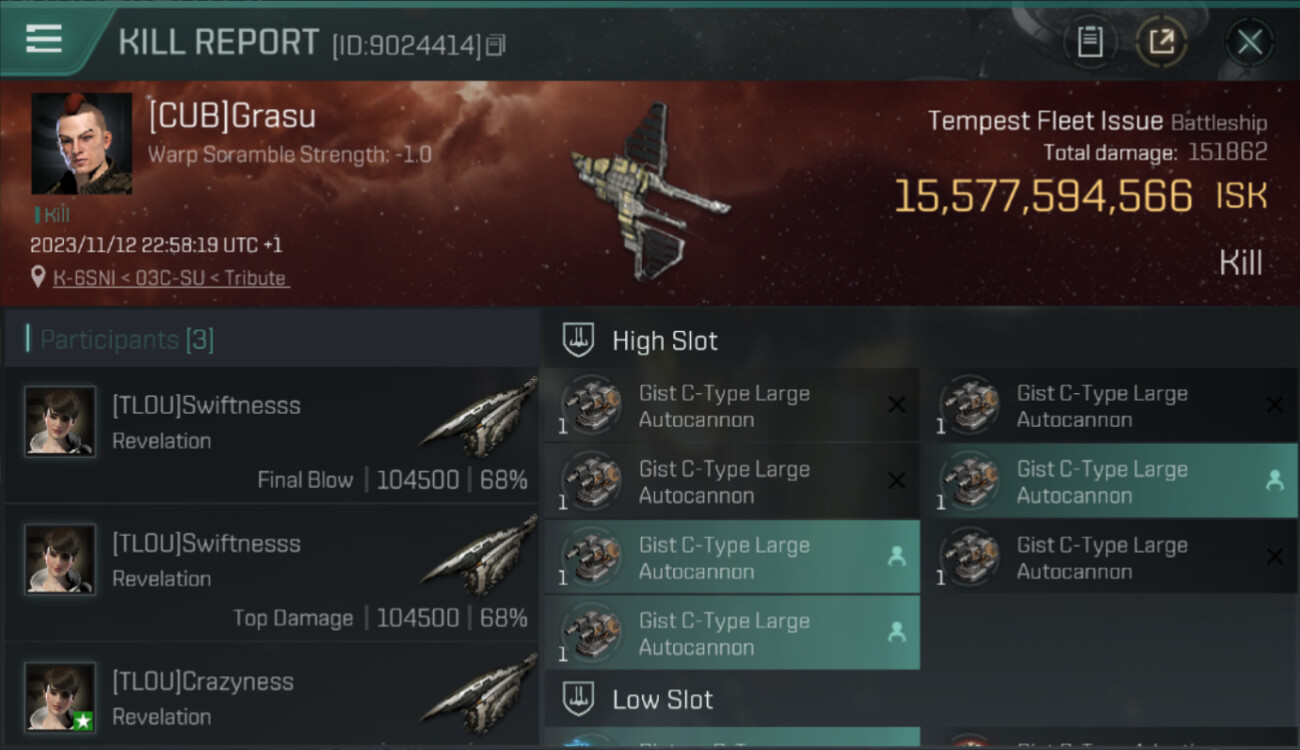This screenshot has width=1300, height=750.
Task: Select first destroyed Gist C-Type Autocannon
Action: tap(732, 406)
